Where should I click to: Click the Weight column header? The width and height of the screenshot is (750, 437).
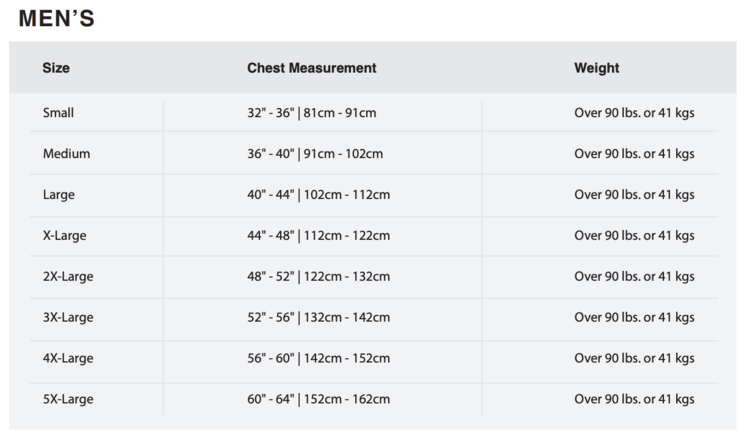coord(596,68)
